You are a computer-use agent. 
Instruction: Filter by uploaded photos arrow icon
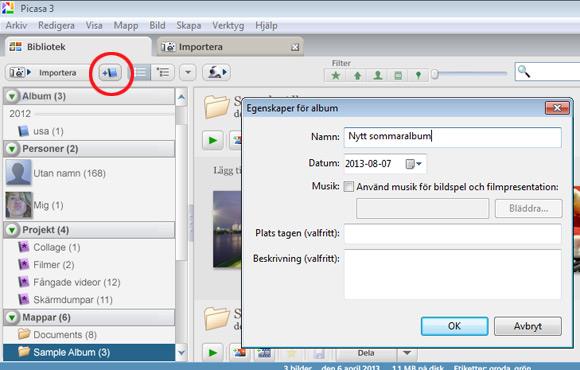tap(357, 75)
